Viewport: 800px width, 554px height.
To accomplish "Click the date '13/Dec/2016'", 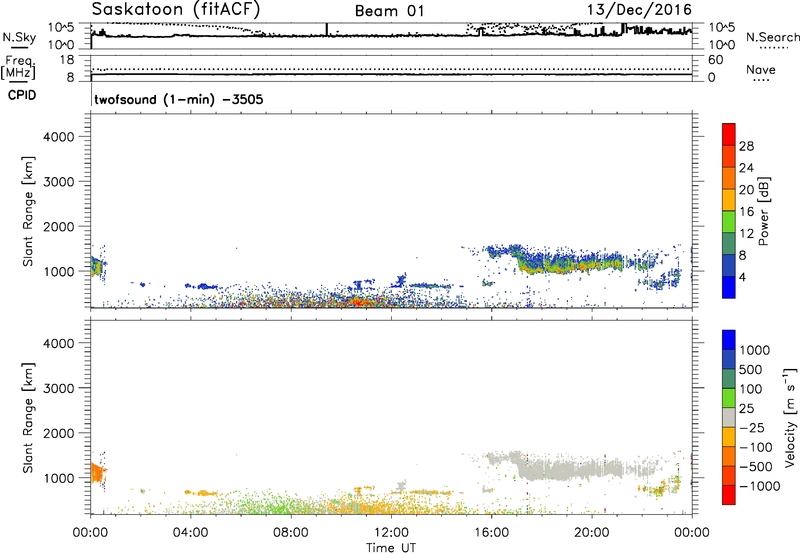I will click(x=639, y=10).
